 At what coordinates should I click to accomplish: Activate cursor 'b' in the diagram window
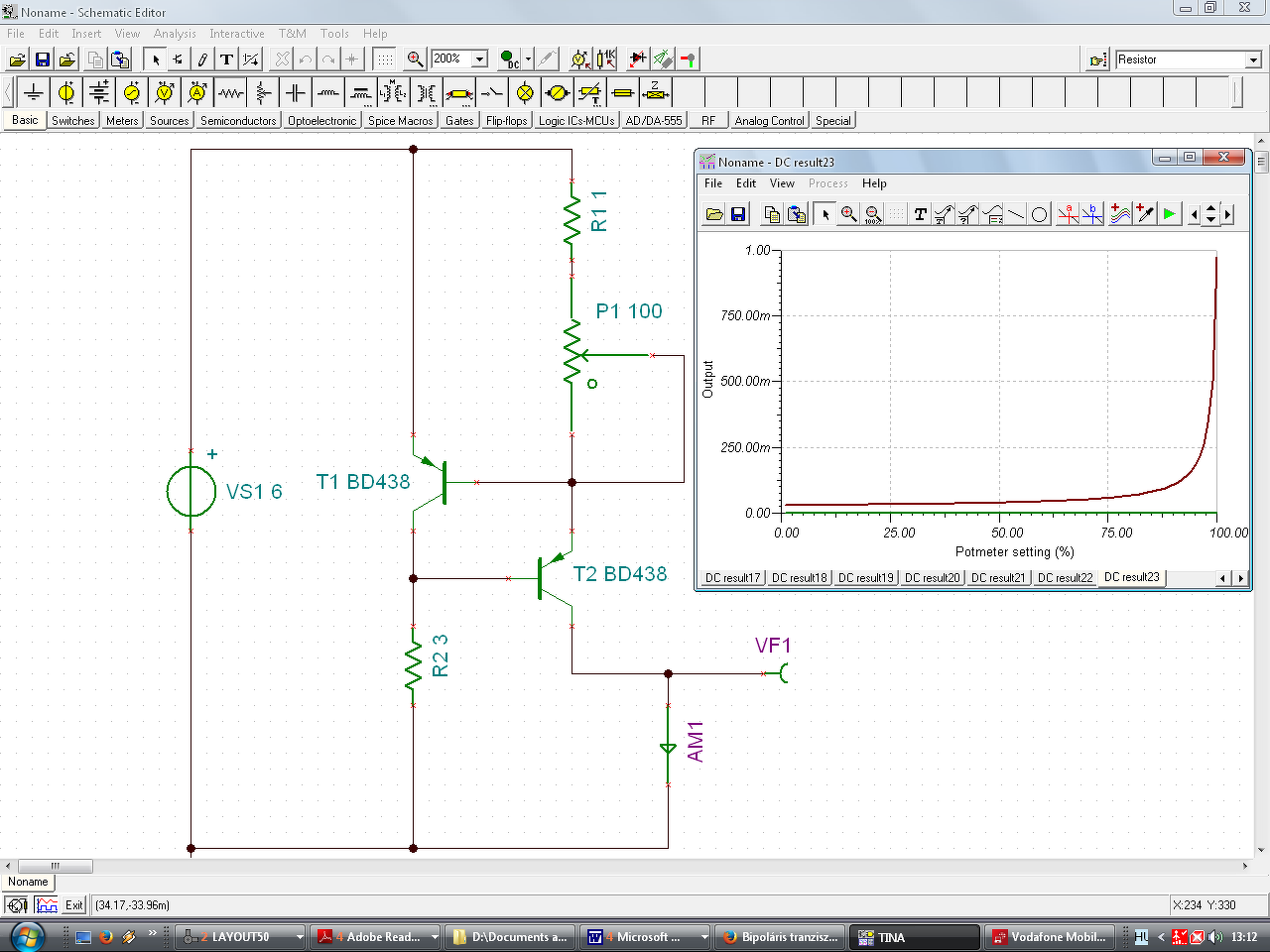1091,214
